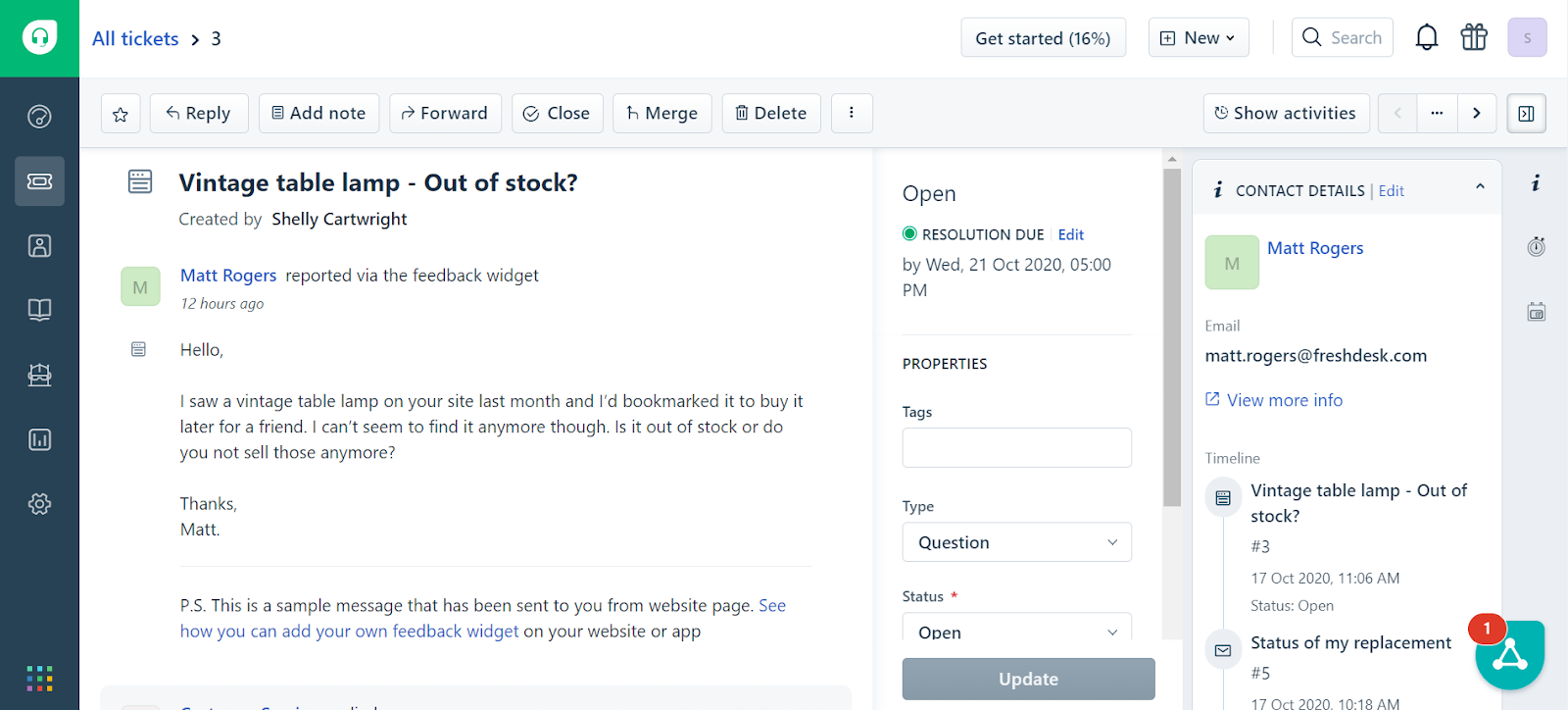The width and height of the screenshot is (1568, 710).
Task: Merge this ticket
Action: pyautogui.click(x=662, y=113)
